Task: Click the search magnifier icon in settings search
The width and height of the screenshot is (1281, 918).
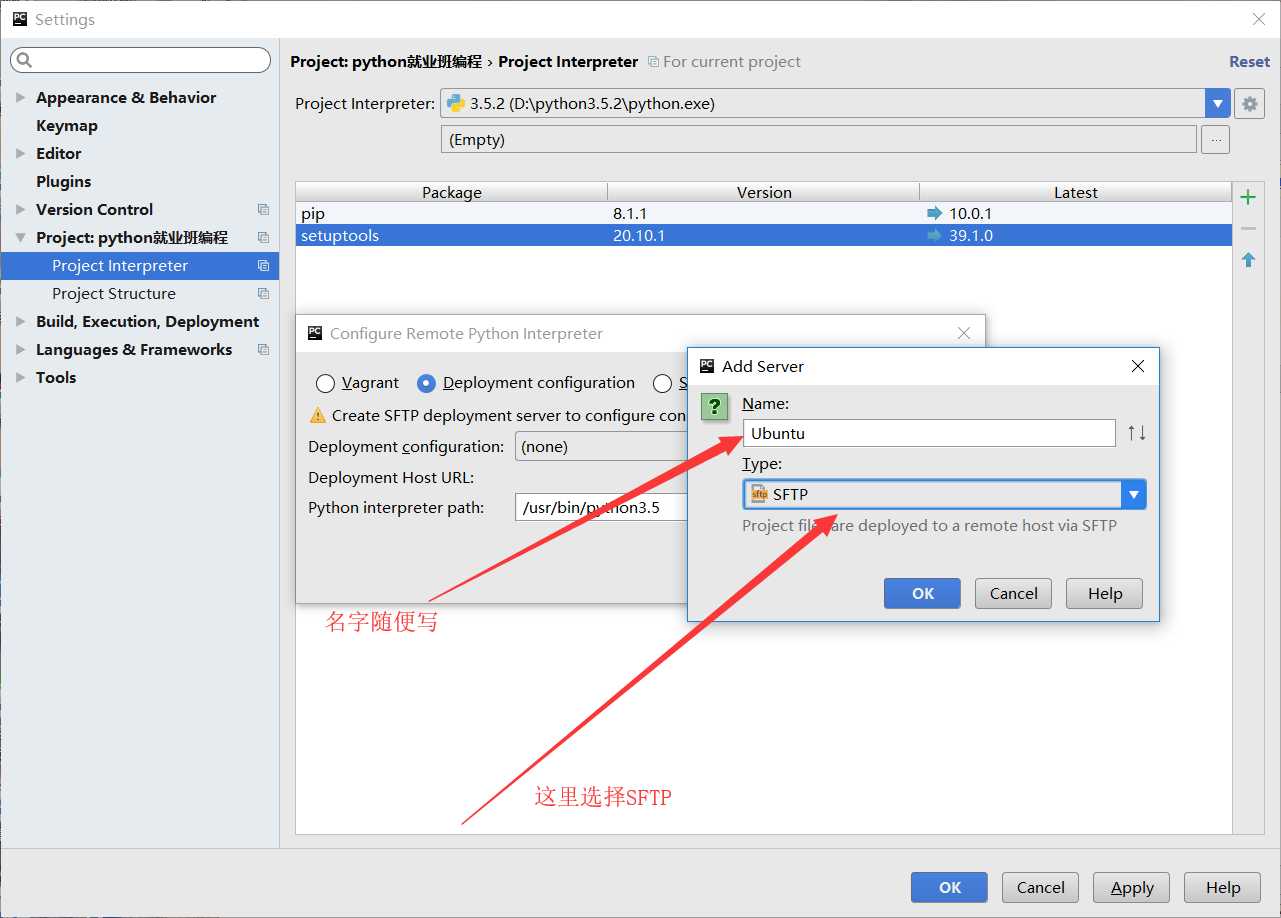Action: coord(25,61)
